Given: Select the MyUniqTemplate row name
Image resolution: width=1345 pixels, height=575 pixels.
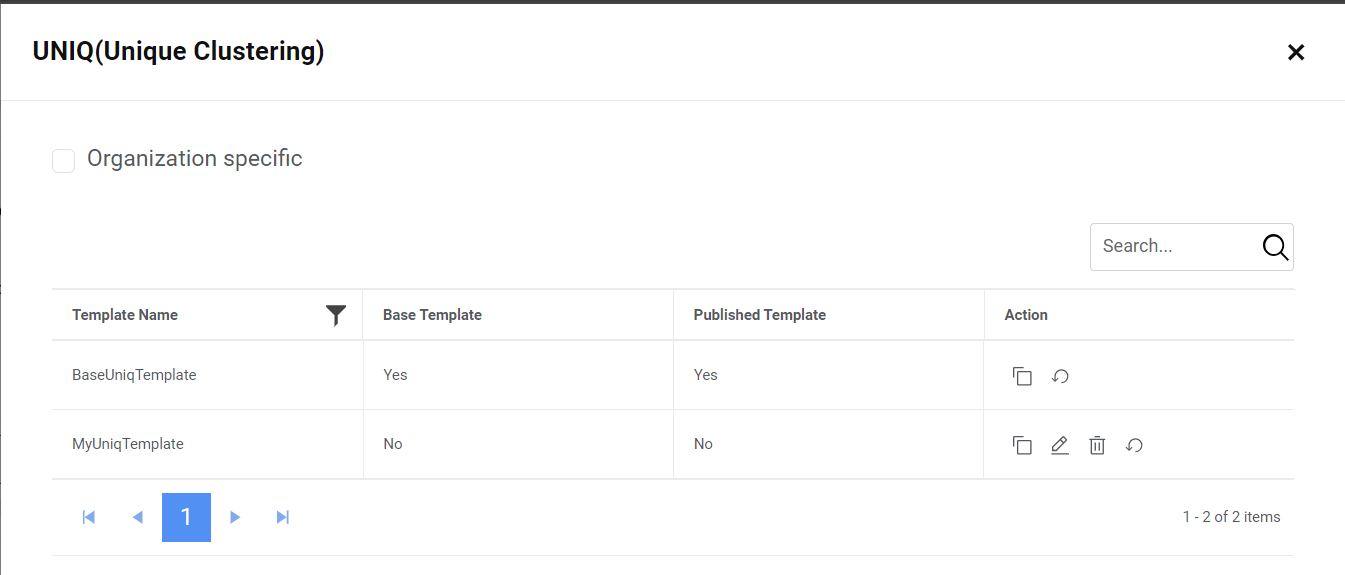Looking at the screenshot, I should point(128,444).
